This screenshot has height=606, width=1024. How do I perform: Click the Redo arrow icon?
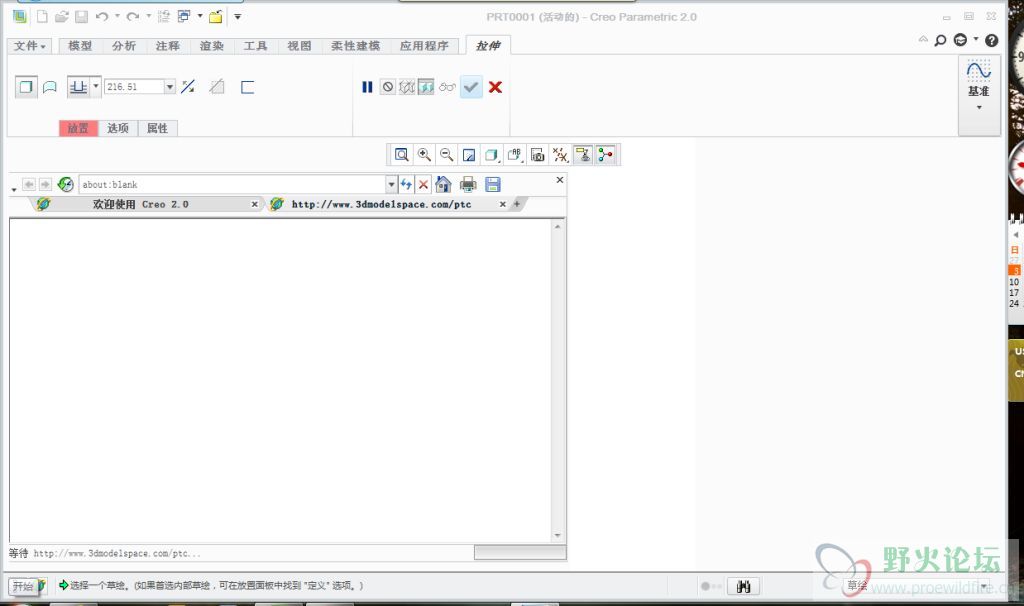tap(133, 16)
